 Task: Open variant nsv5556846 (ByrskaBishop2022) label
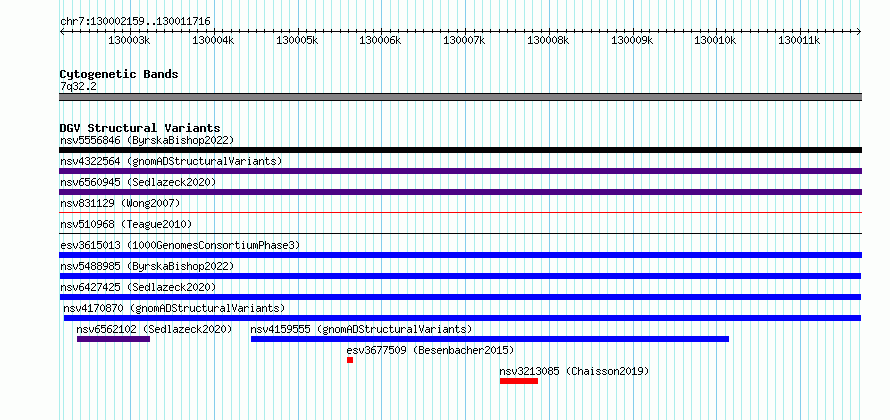(x=147, y=140)
